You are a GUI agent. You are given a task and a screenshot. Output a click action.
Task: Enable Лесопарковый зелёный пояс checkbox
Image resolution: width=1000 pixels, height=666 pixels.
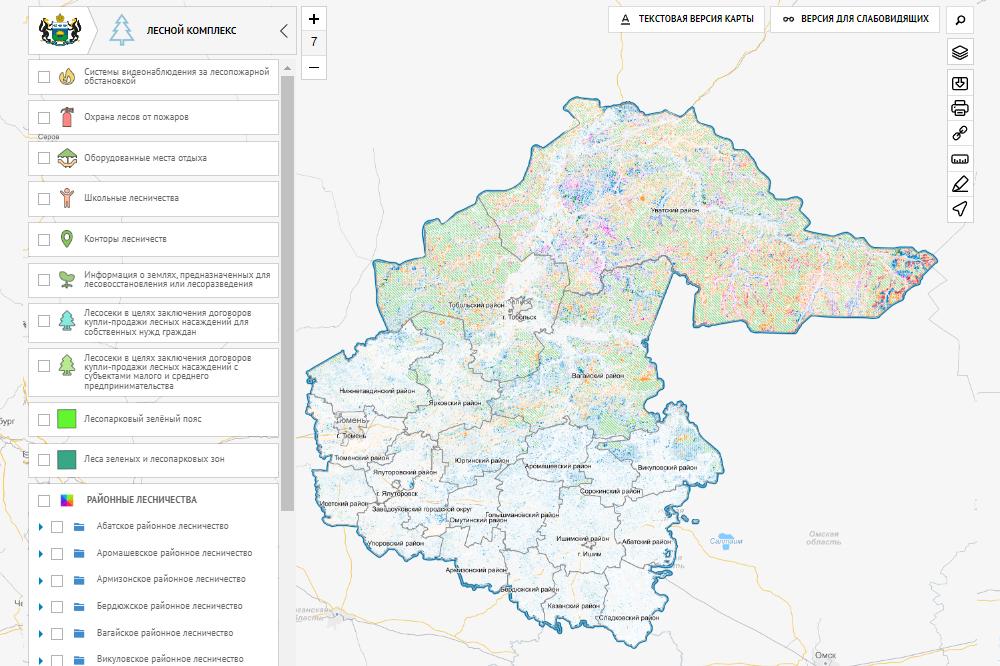pyautogui.click(x=44, y=419)
